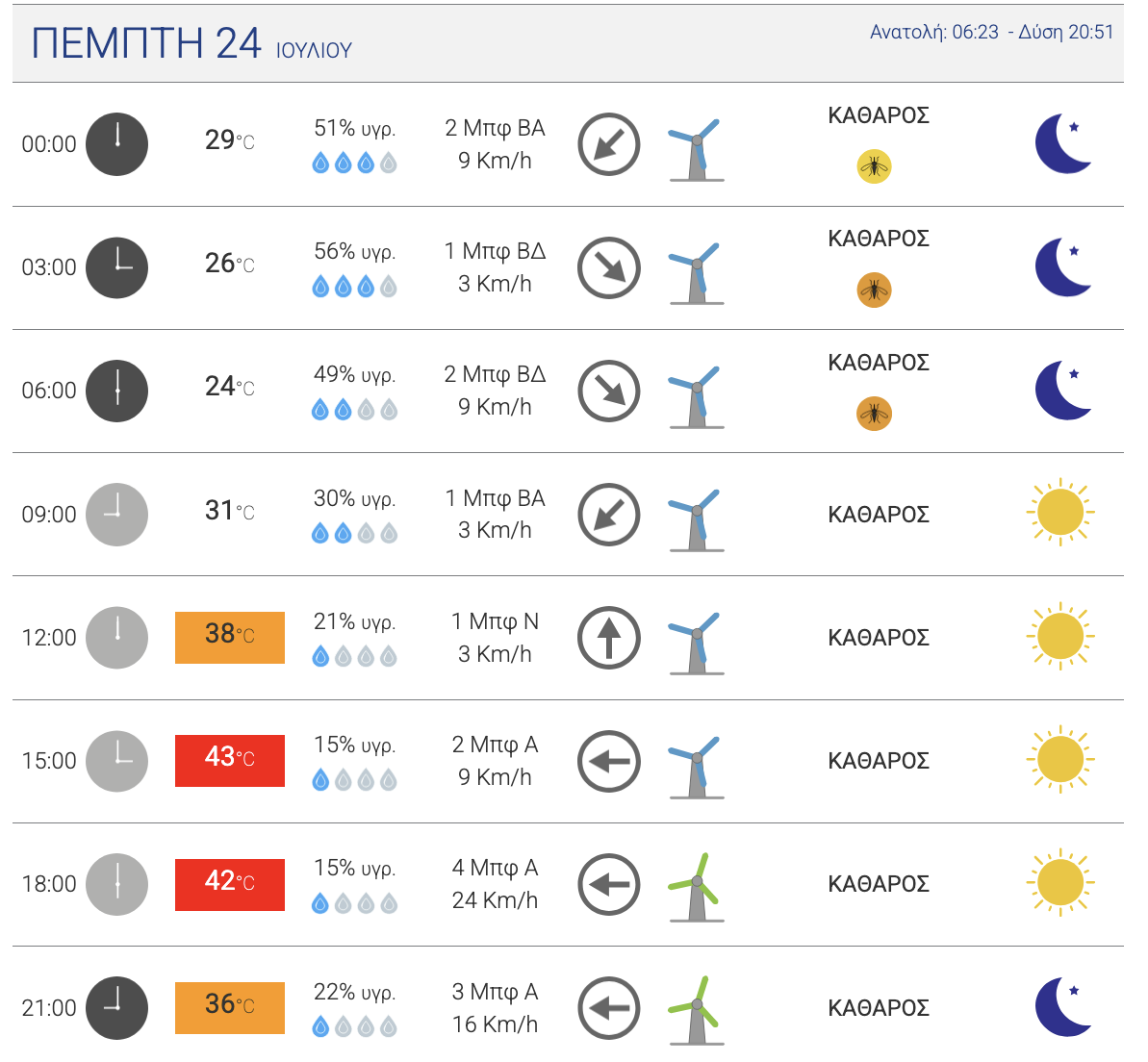Click the red 43°C temperature box
The image size is (1148, 1062).
[x=230, y=760]
